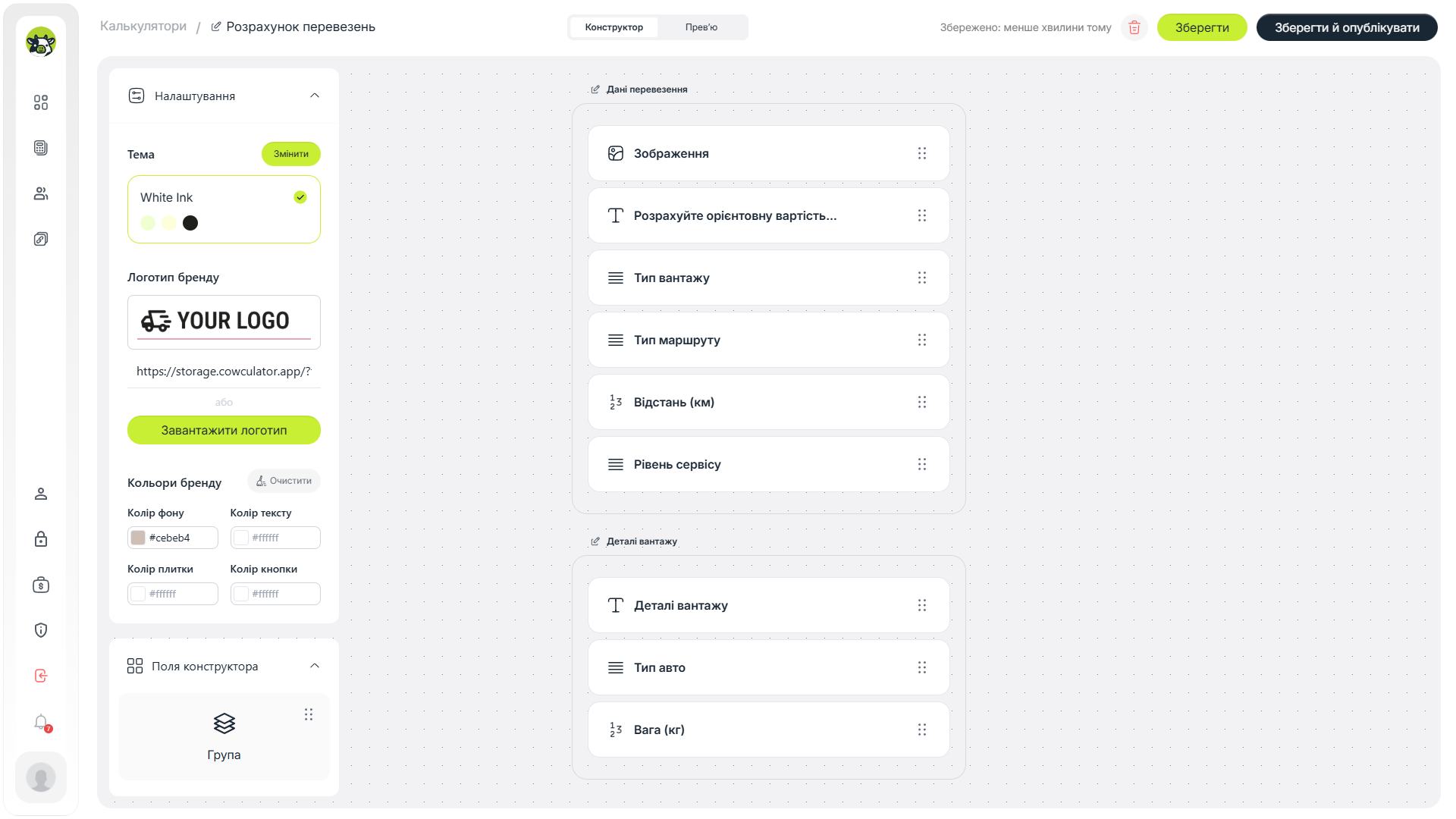Click edit pencil next to Розрахунок перевезень
Screen dimensions: 1456x819
[216, 27]
